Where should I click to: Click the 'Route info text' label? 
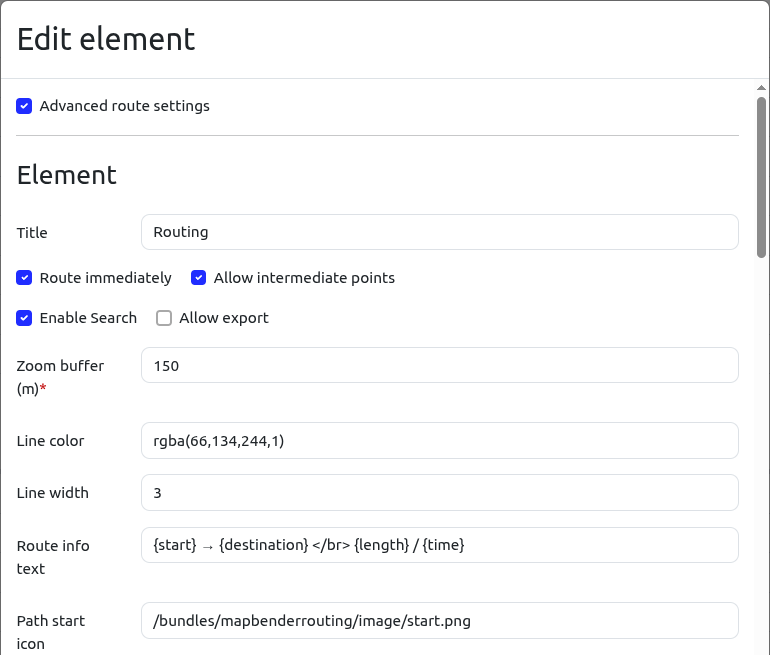[53, 557]
